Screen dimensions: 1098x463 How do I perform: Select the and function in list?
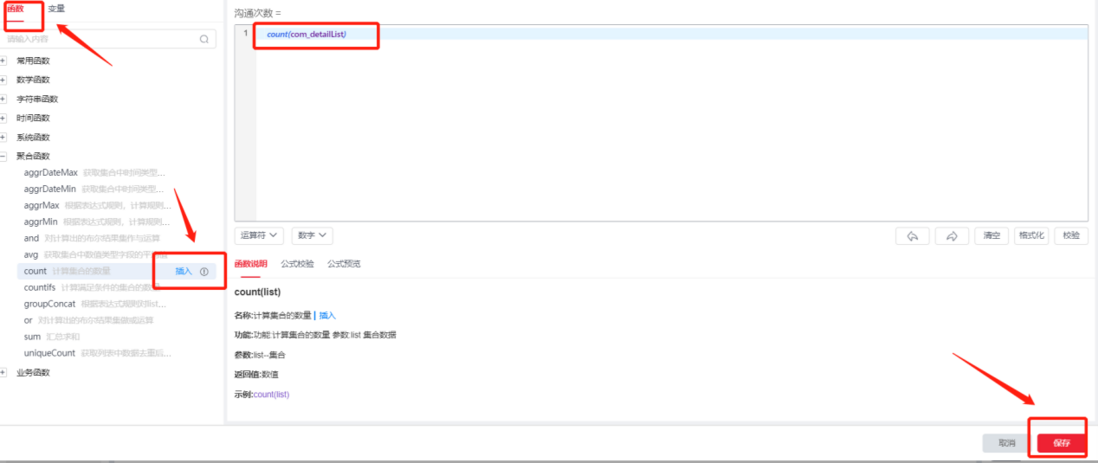[x=32, y=238]
